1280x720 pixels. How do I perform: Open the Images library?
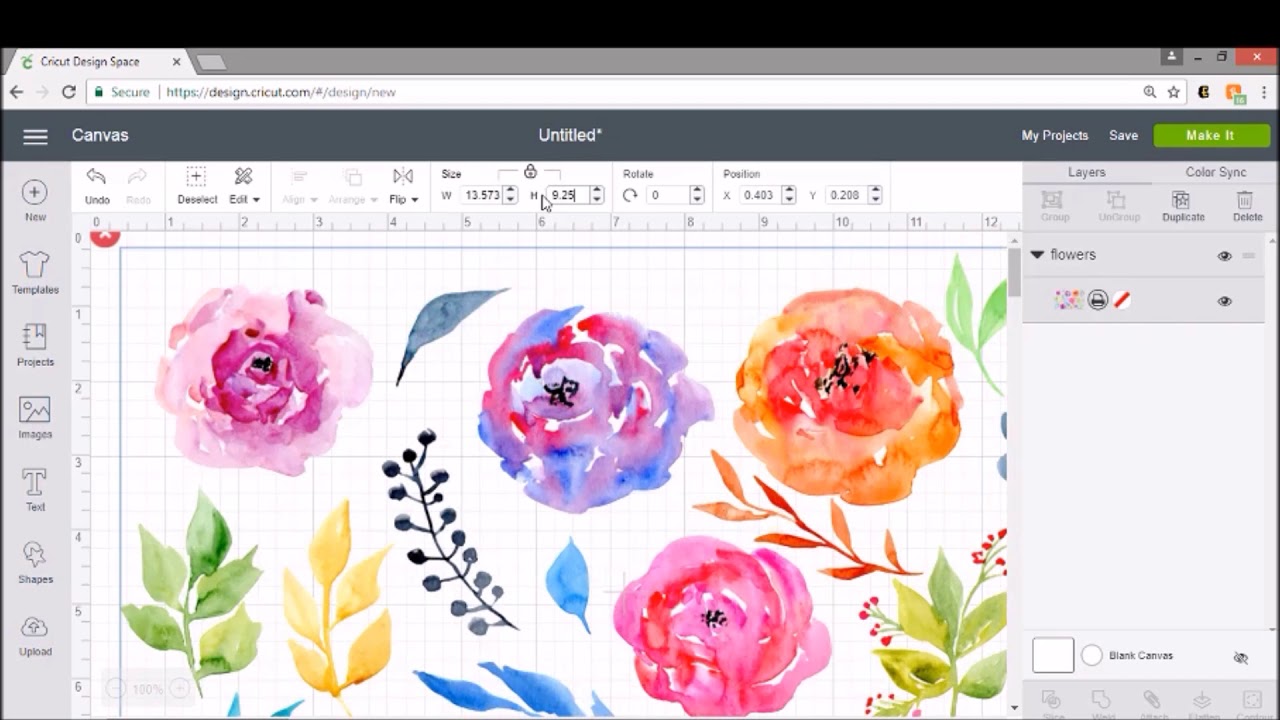tap(35, 418)
